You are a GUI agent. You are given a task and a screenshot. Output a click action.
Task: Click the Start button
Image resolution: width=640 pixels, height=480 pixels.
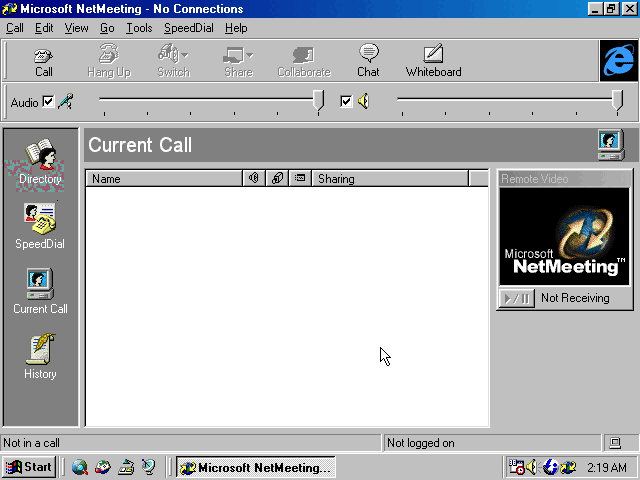tap(29, 467)
